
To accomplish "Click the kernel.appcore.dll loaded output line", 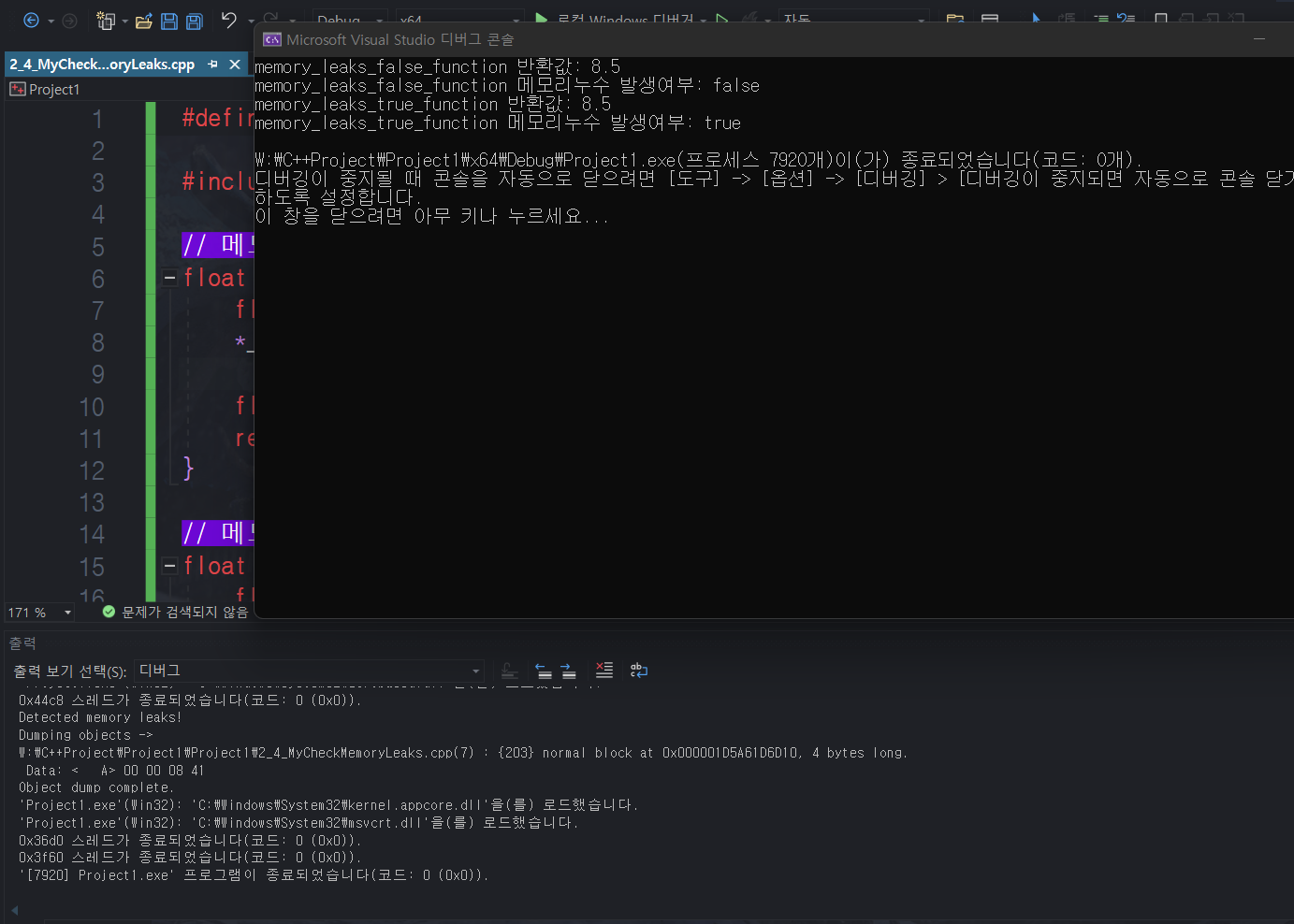I will 328,805.
